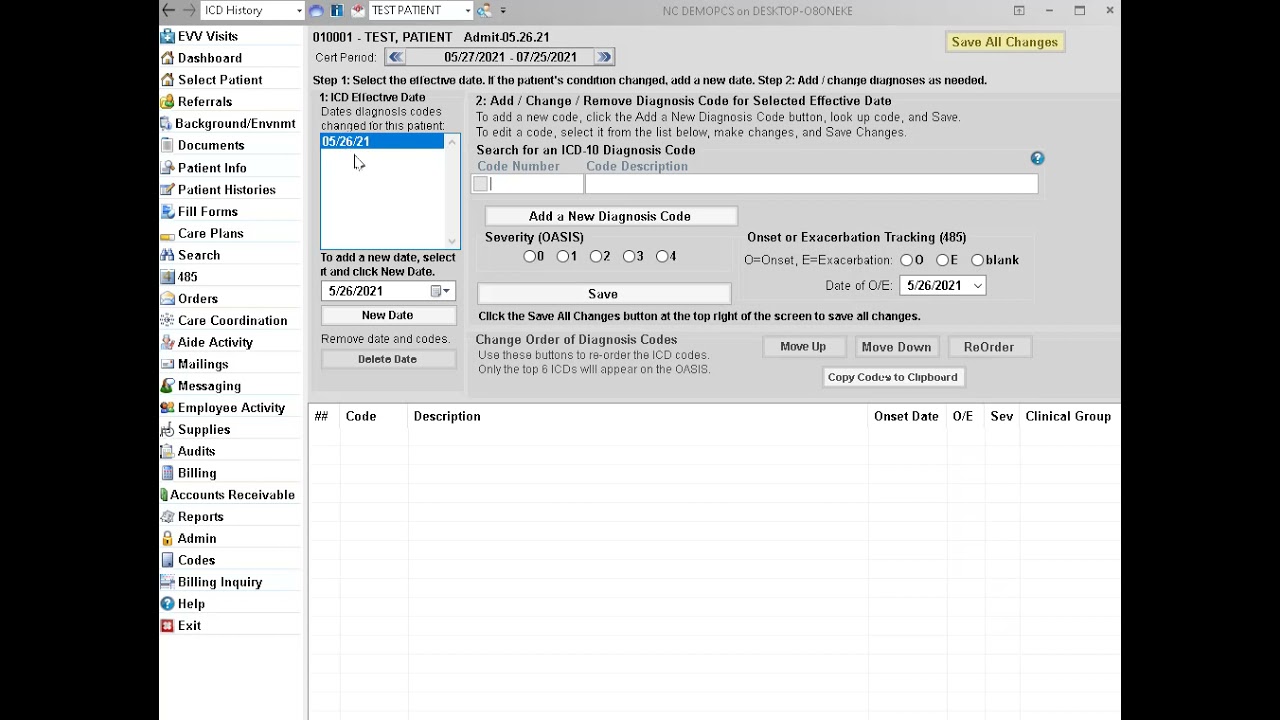The width and height of the screenshot is (1280, 720).
Task: Click the Patient Info sidebar icon
Action: tap(167, 168)
